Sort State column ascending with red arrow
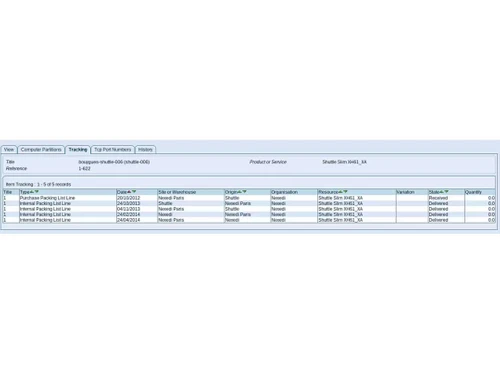Viewport: 500px width, 375px height. 442,192
